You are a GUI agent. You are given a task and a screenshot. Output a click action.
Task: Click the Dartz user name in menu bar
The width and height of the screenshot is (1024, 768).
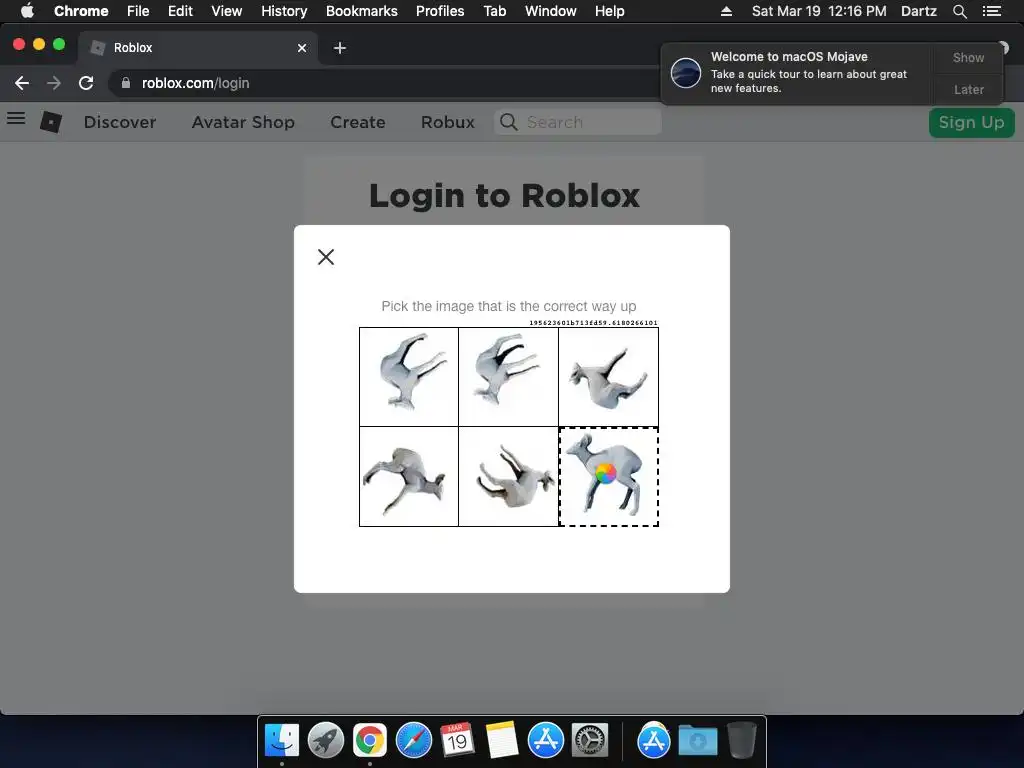coord(918,11)
